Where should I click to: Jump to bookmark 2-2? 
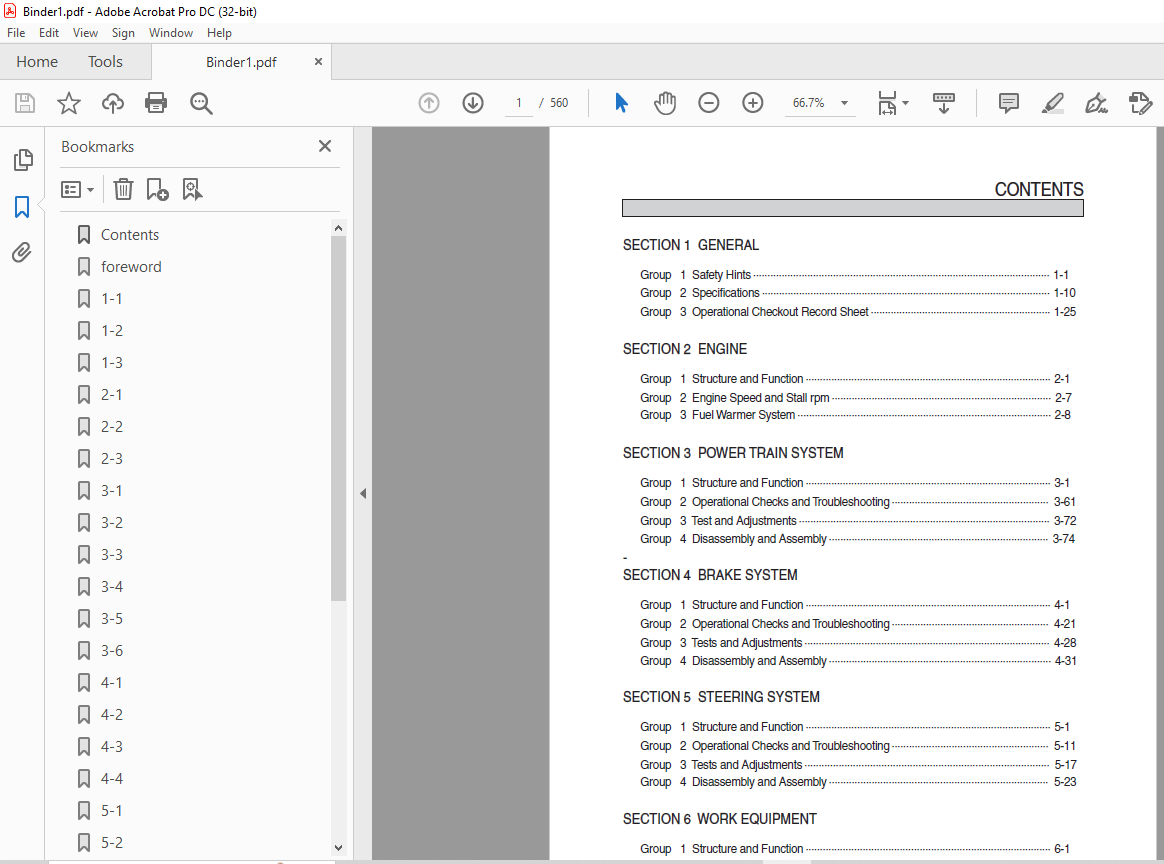coord(112,427)
